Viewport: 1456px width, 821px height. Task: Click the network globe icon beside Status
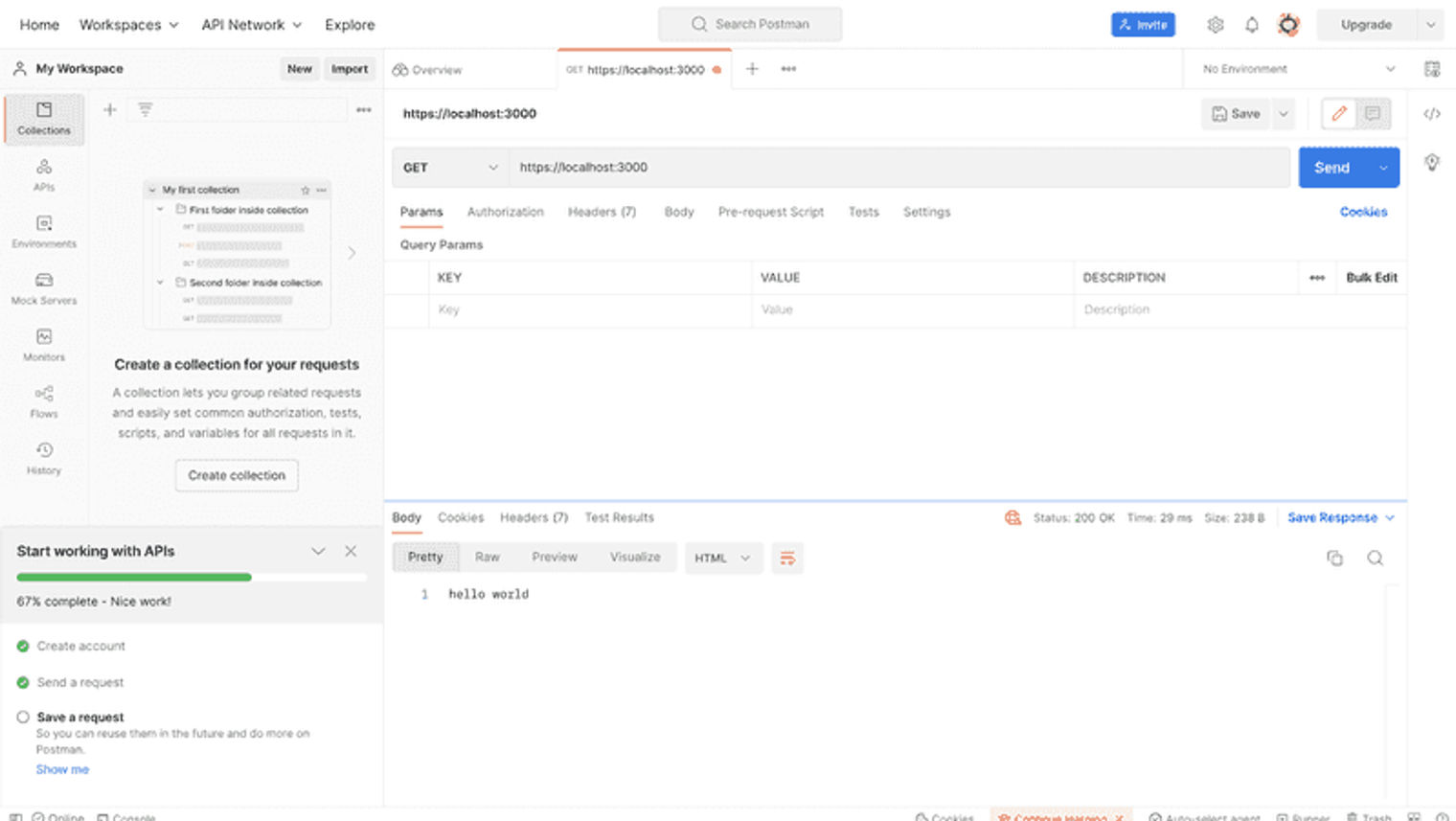1012,517
